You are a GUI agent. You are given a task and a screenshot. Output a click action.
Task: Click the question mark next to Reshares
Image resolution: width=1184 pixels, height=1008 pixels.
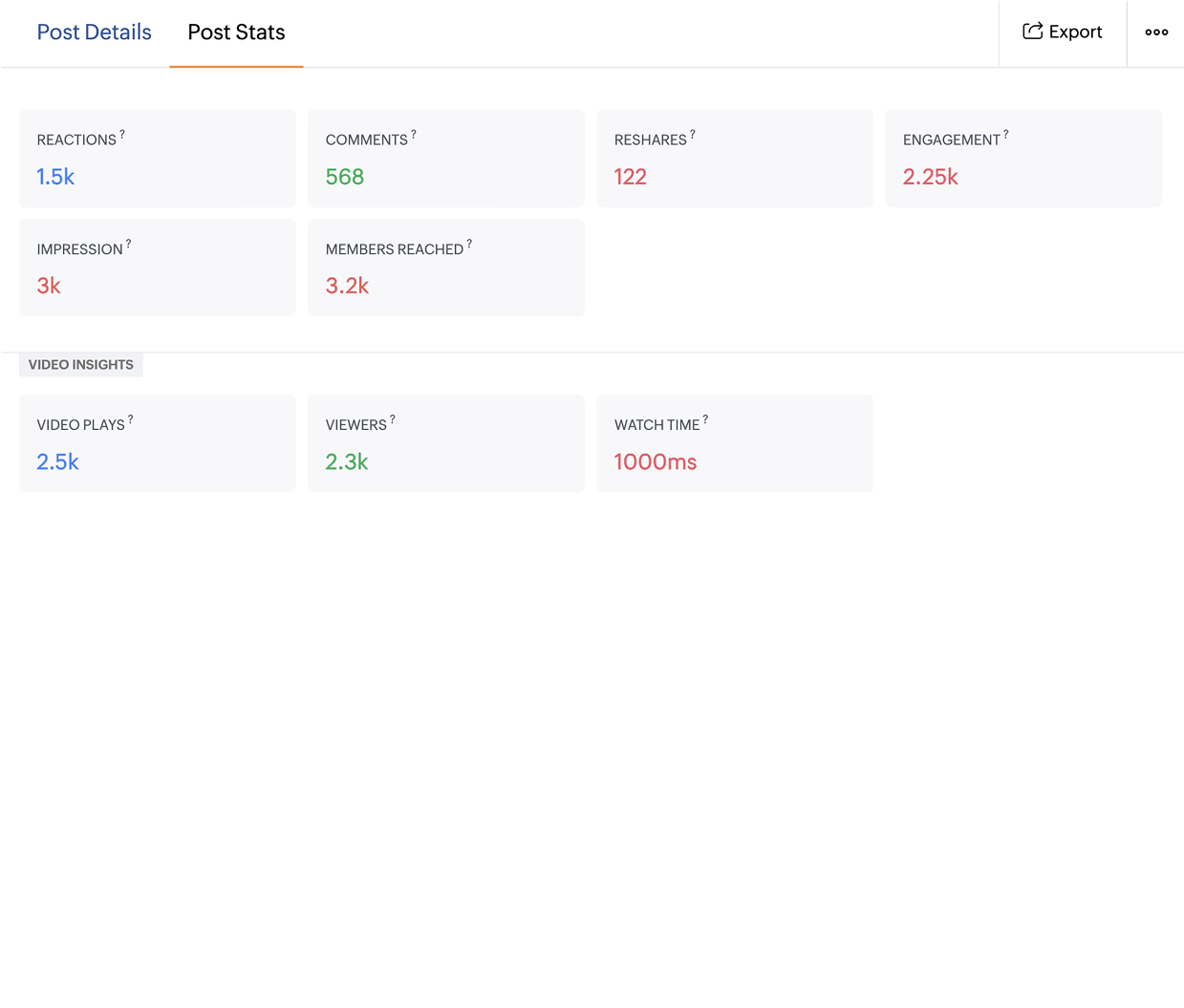click(693, 135)
